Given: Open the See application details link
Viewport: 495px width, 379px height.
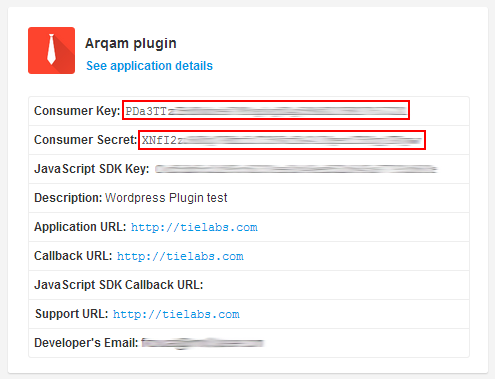Looking at the screenshot, I should point(149,66).
